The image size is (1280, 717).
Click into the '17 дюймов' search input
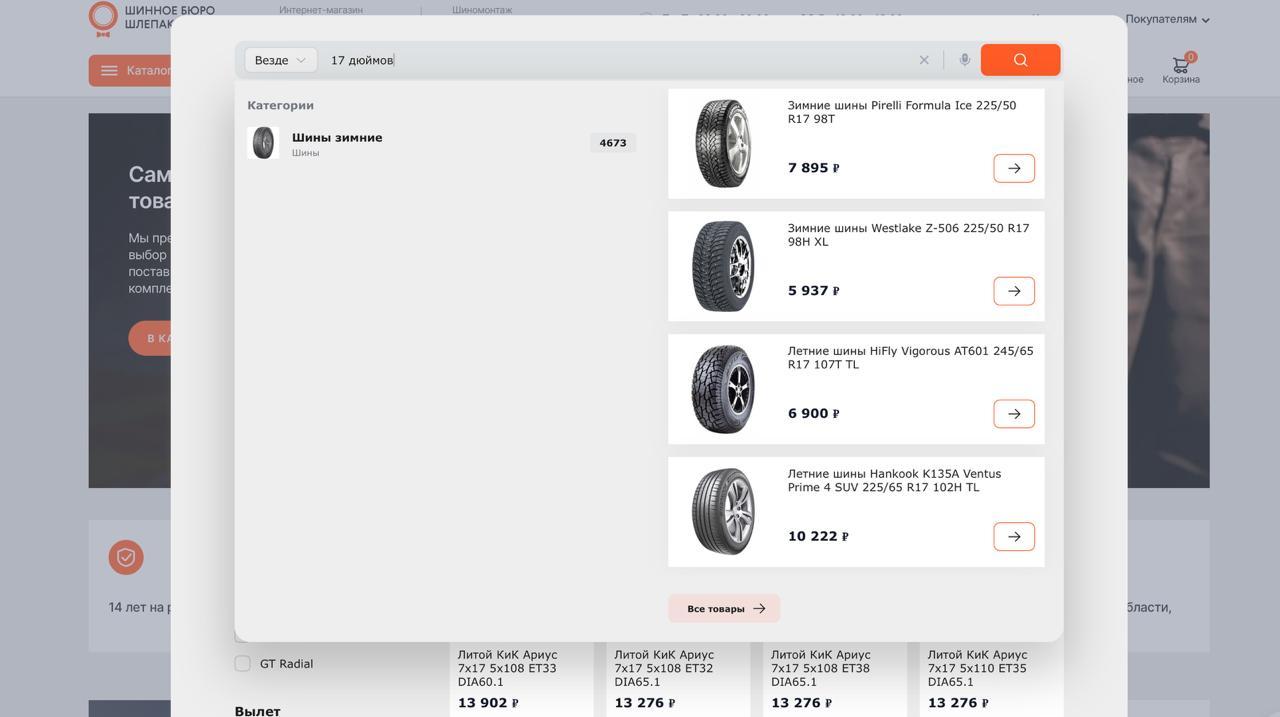click(x=618, y=60)
